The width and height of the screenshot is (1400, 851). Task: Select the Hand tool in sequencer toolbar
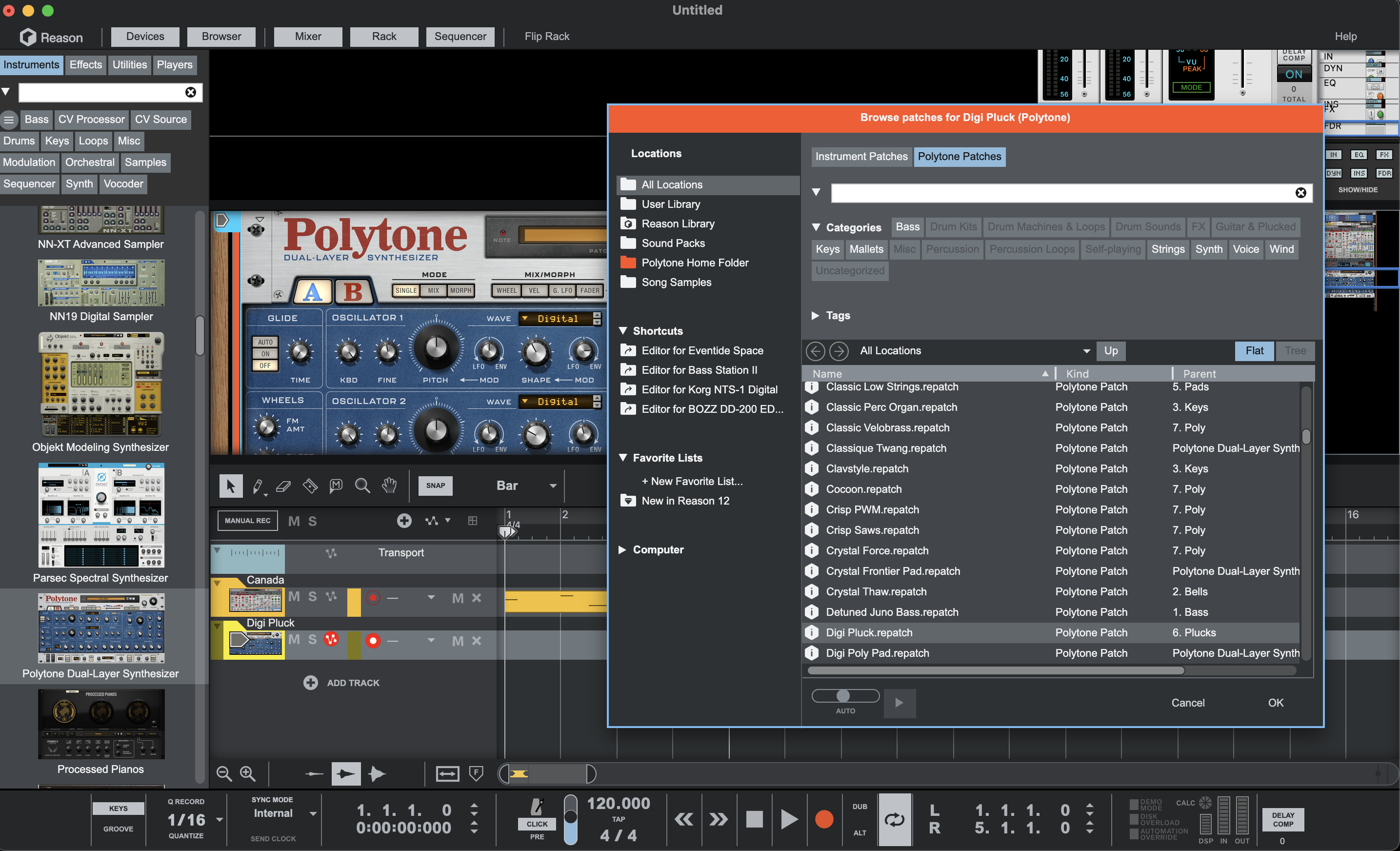389,486
